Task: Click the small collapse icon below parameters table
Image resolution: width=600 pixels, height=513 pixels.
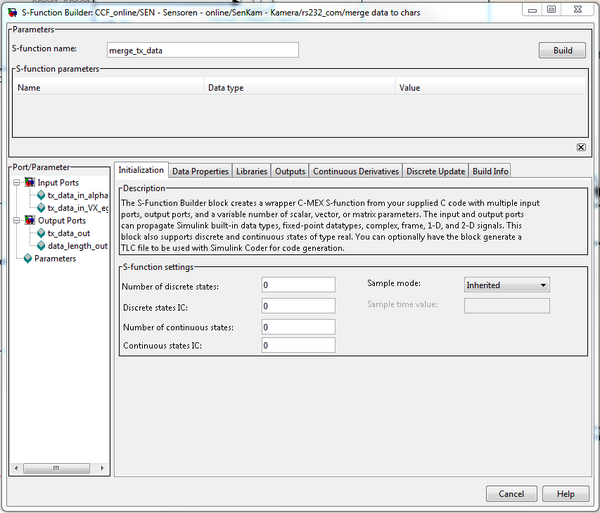Action: (x=581, y=147)
